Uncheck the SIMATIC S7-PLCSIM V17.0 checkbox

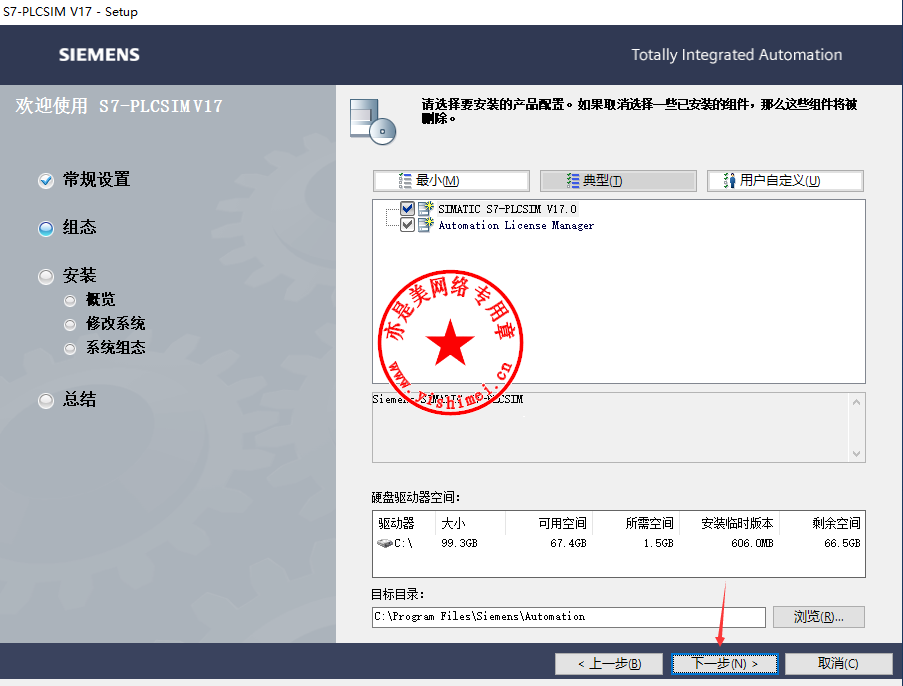(407, 209)
